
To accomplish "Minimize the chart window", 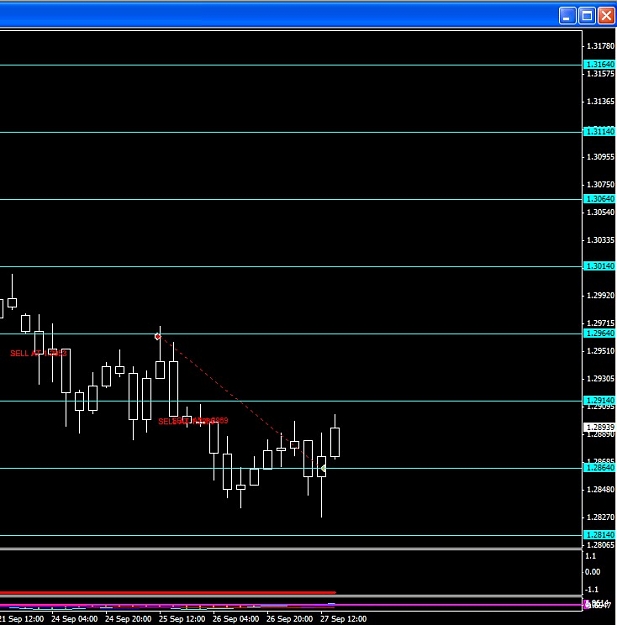I will click(x=567, y=16).
